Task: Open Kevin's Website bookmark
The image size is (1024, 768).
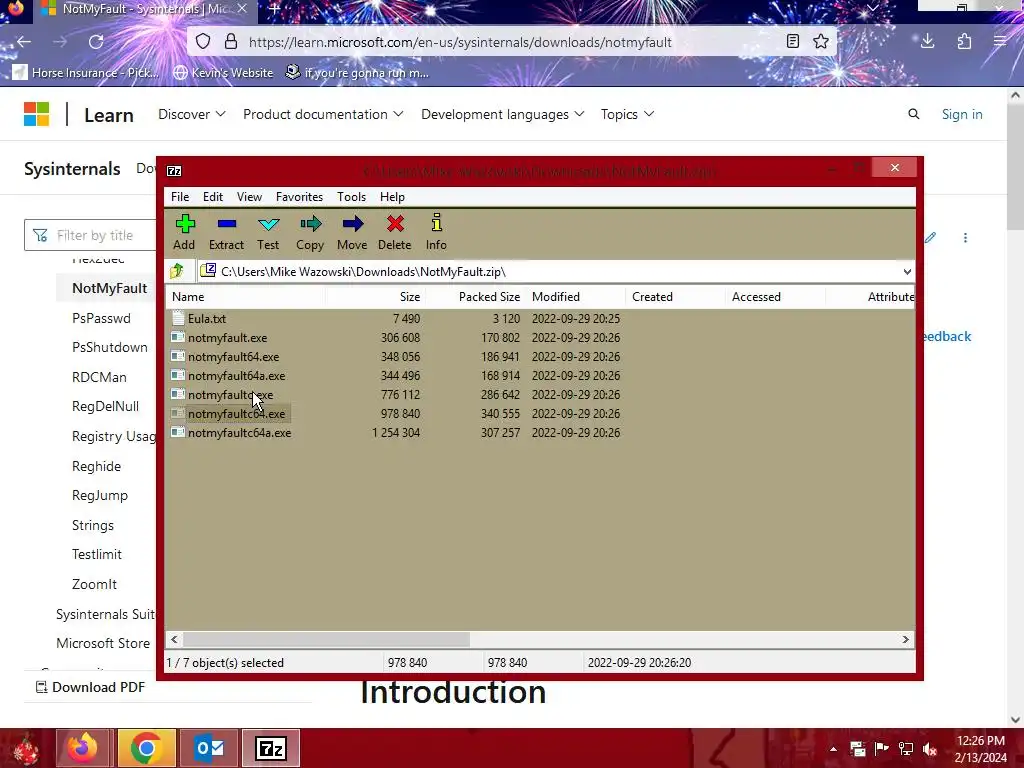Action: [223, 72]
